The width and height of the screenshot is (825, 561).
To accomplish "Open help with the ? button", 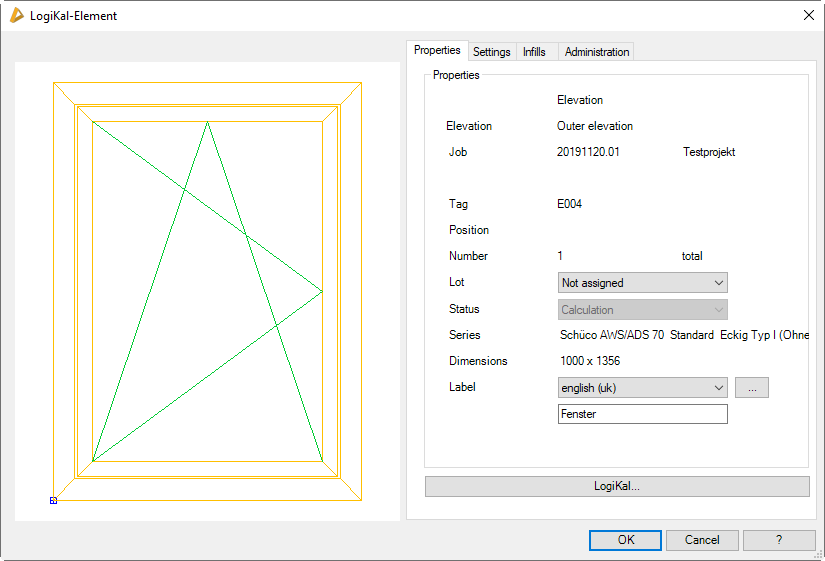I will pos(779,540).
